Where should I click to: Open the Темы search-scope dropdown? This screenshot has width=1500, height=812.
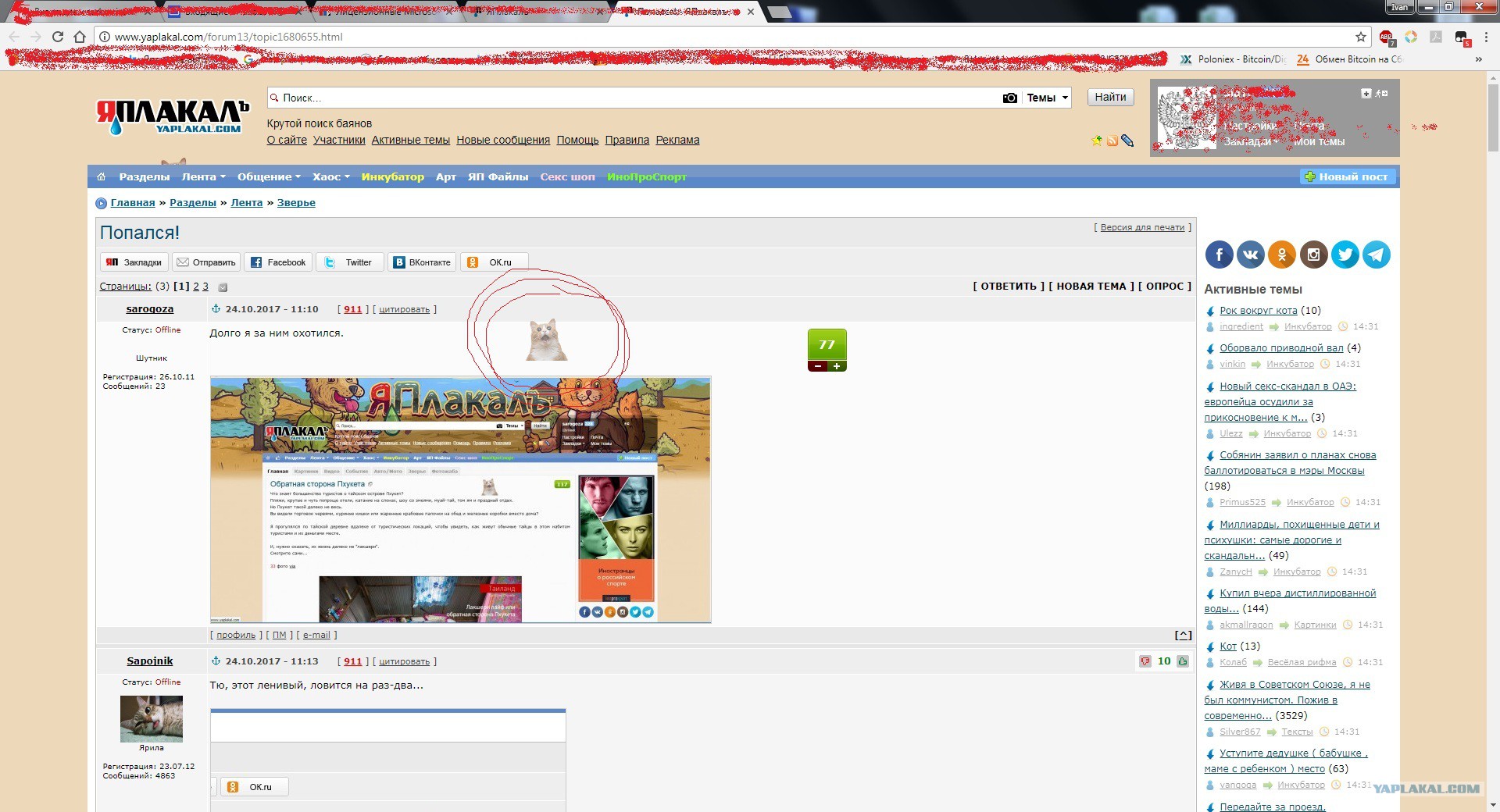(x=1047, y=98)
